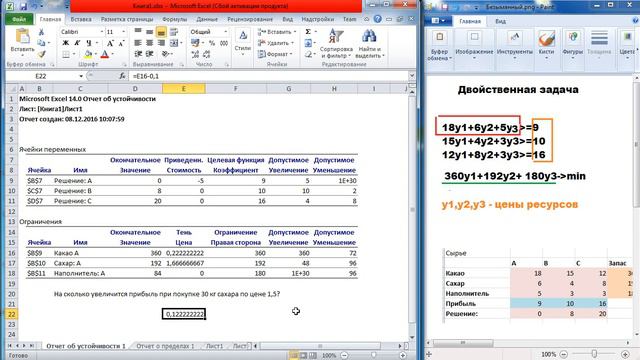
Task: Toggle the highlighted bottom align button
Action: tap(161, 32)
